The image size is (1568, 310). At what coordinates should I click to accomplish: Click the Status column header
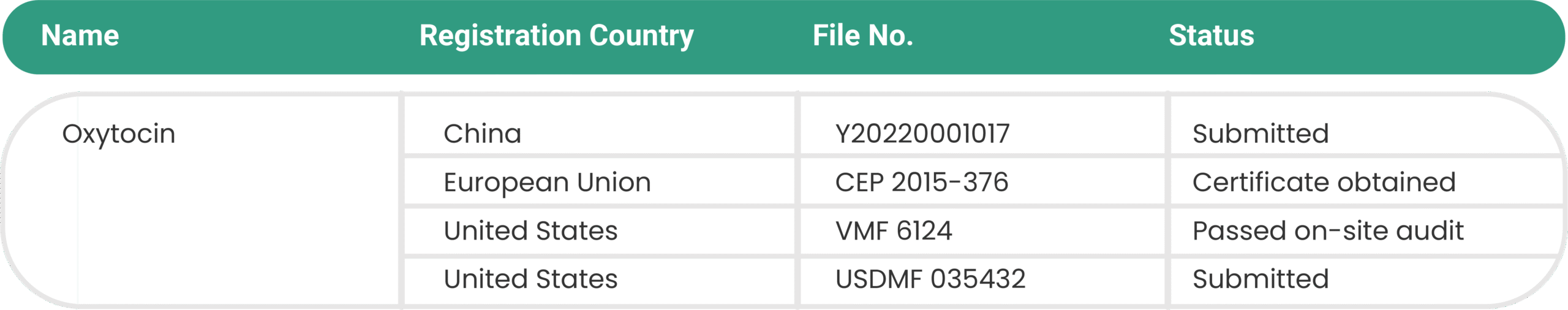click(x=1211, y=36)
